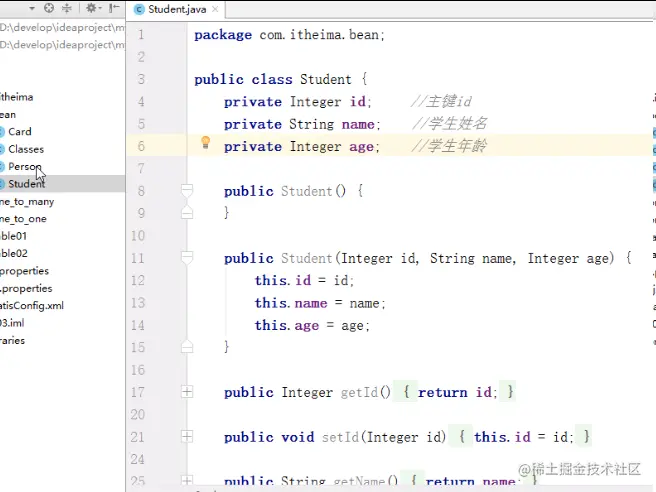Close the Student.java editor tab
Screen dimensions: 656x492
point(215,9)
